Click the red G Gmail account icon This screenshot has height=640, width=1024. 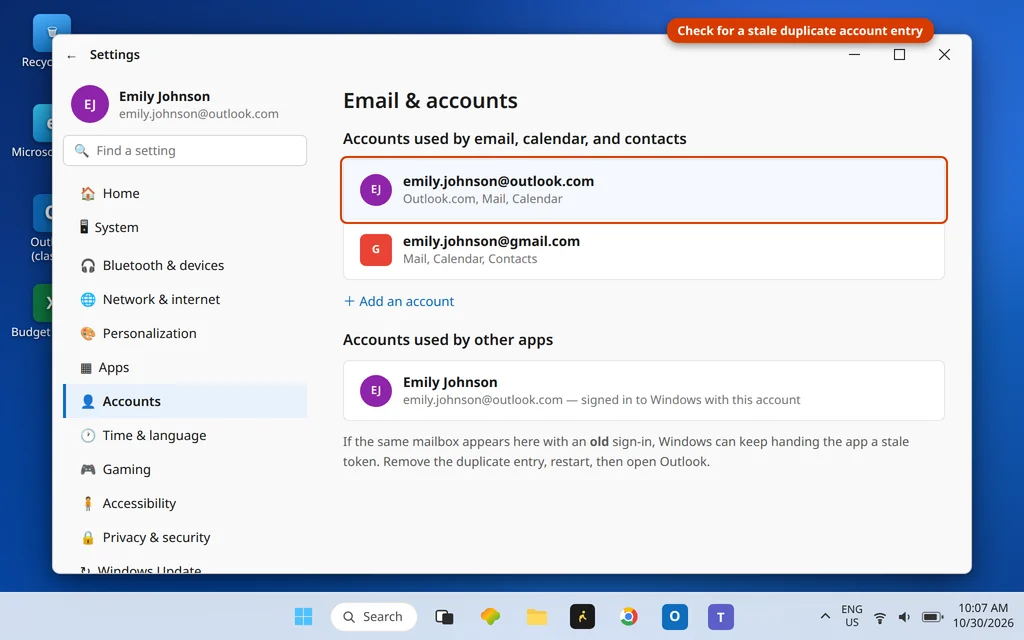tap(376, 249)
